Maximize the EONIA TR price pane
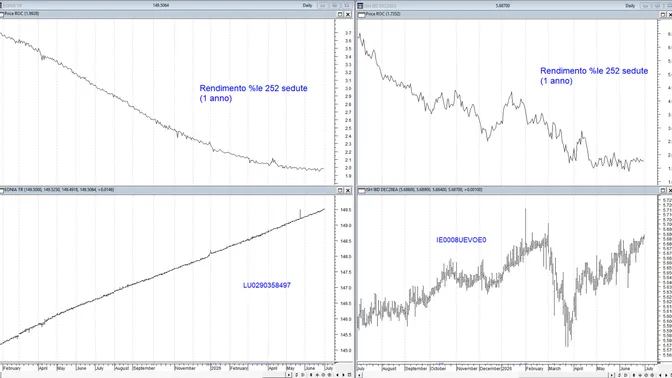 point(340,190)
